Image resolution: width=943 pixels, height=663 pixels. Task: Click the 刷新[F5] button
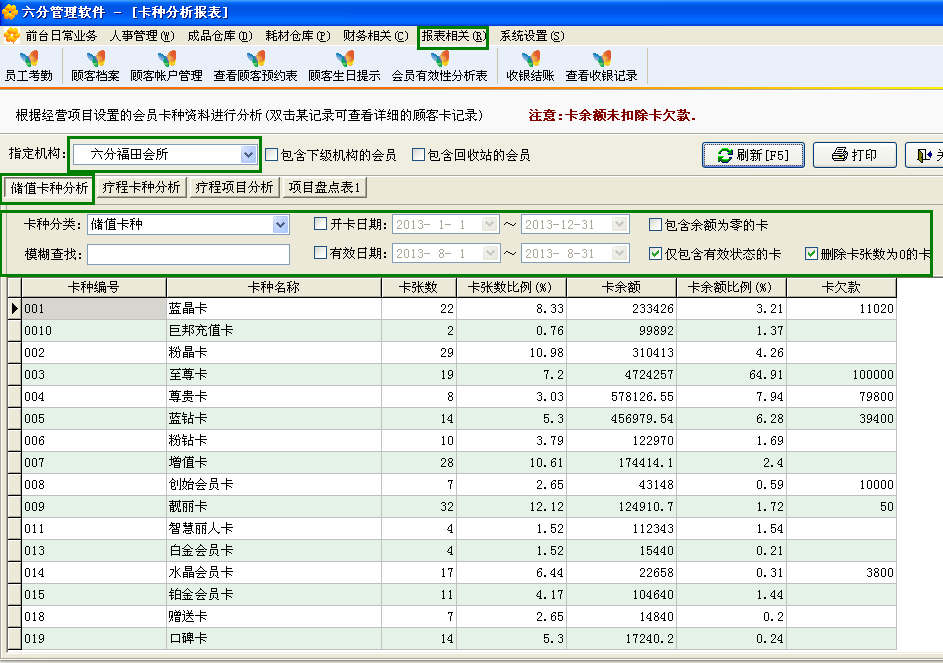[753, 155]
